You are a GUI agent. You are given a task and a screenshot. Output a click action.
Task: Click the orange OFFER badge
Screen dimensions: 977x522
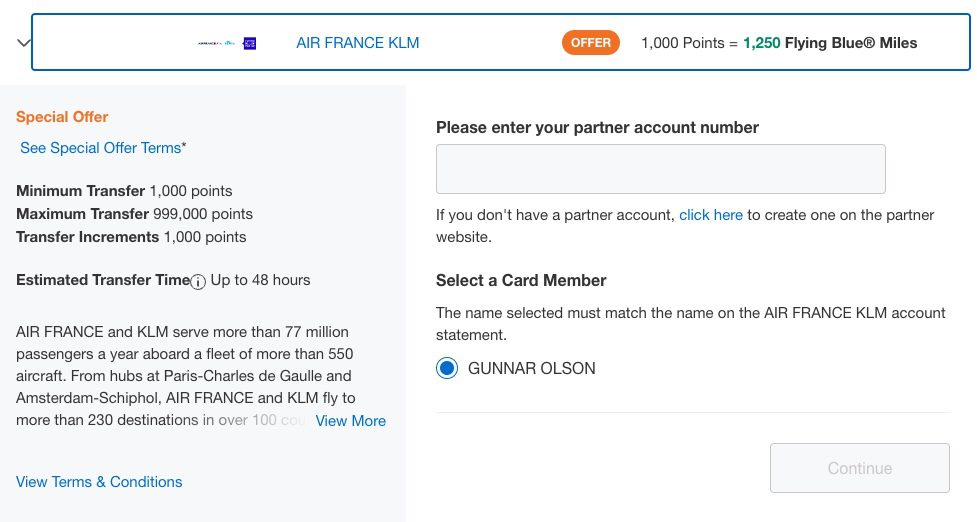591,43
